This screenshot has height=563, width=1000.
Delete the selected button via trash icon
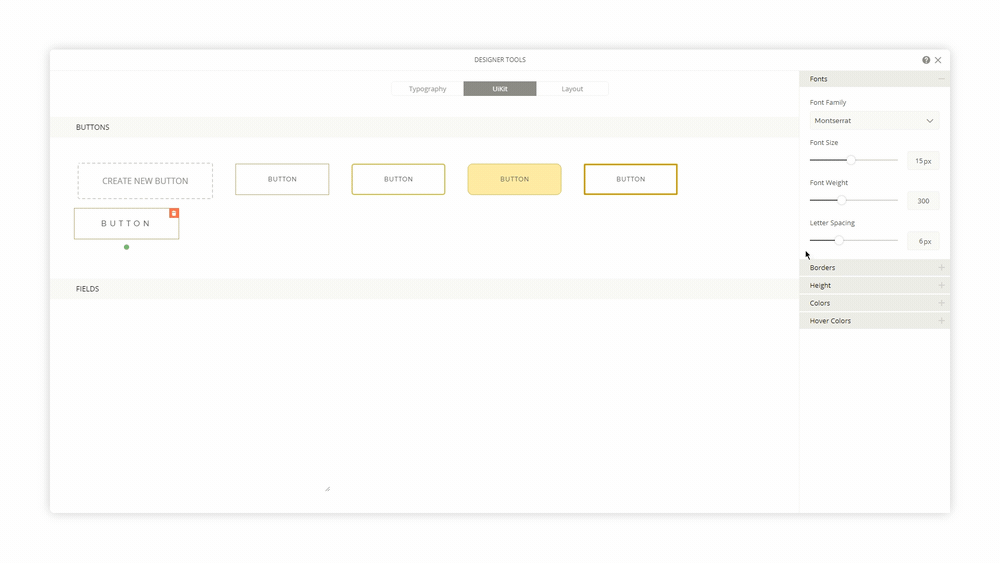174,213
